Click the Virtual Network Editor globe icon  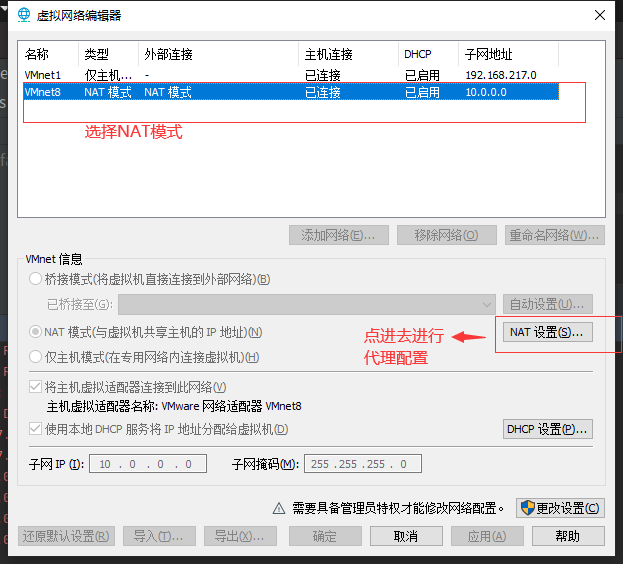(24, 15)
